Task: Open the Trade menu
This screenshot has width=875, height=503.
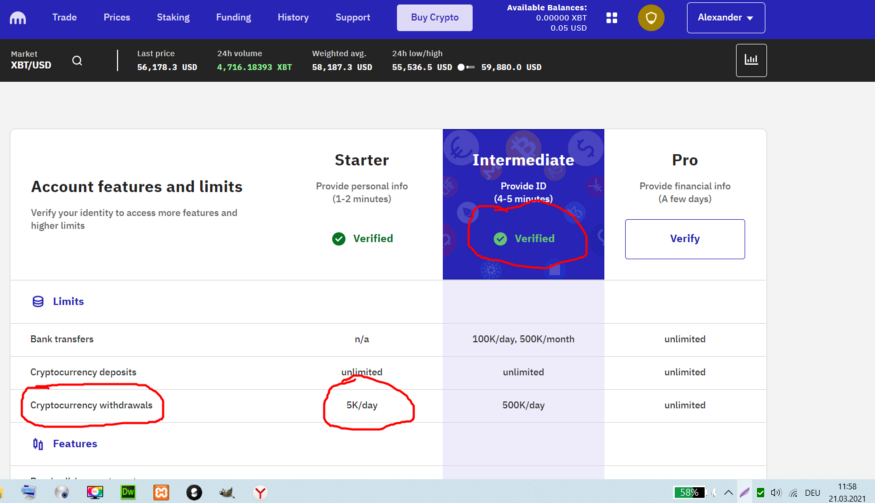Action: pos(64,17)
